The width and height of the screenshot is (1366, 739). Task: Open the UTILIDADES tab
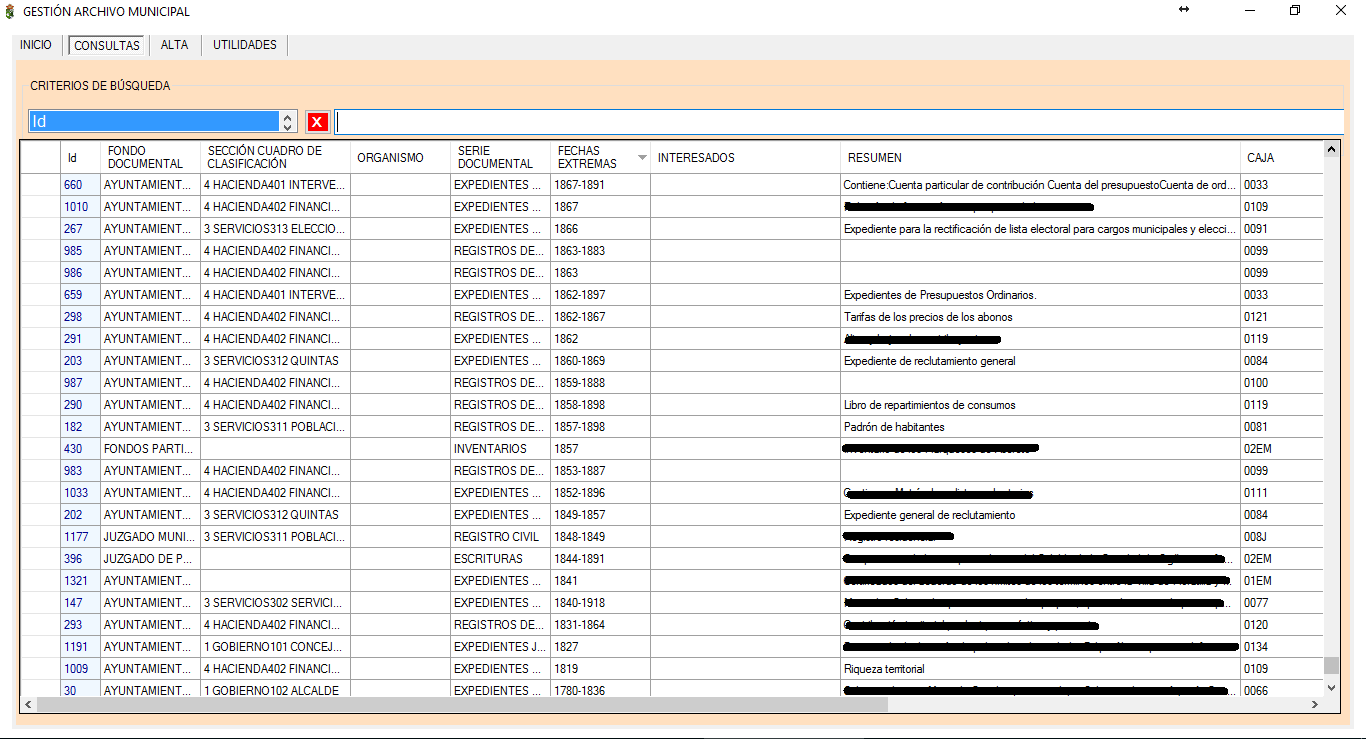coord(243,45)
